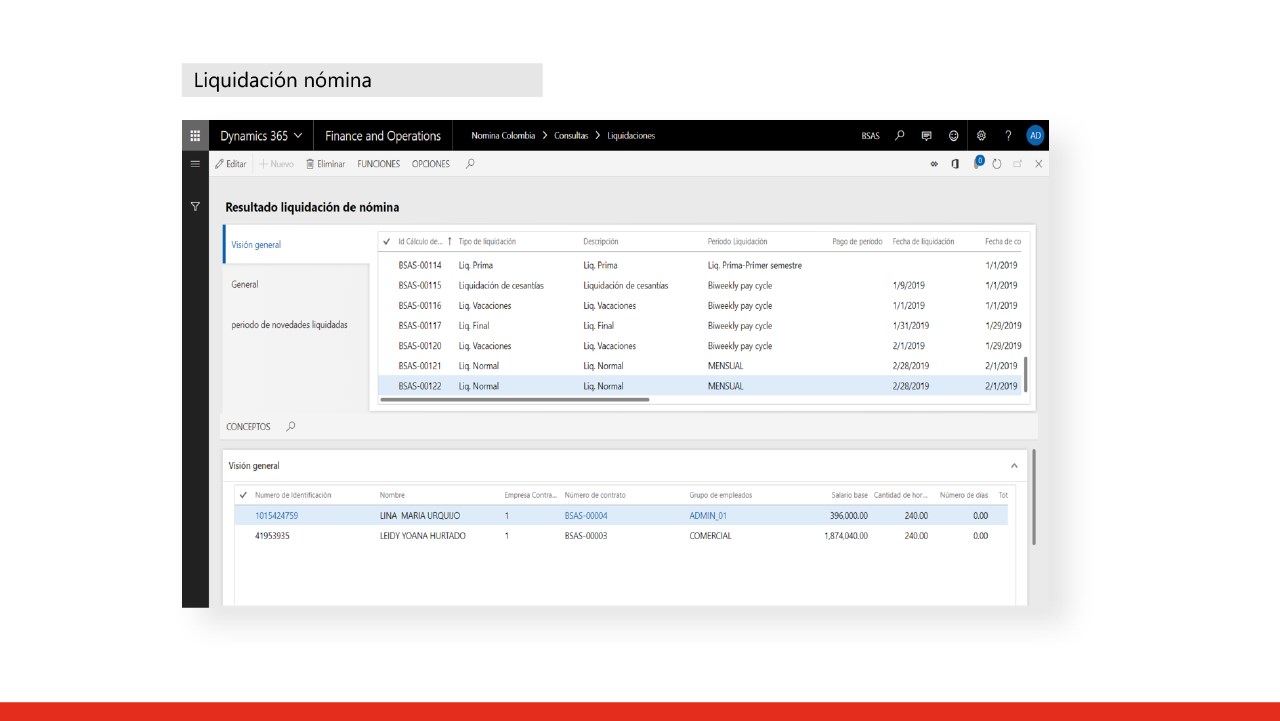
Task: Collapse the lower Visión general section
Action: (x=1014, y=465)
